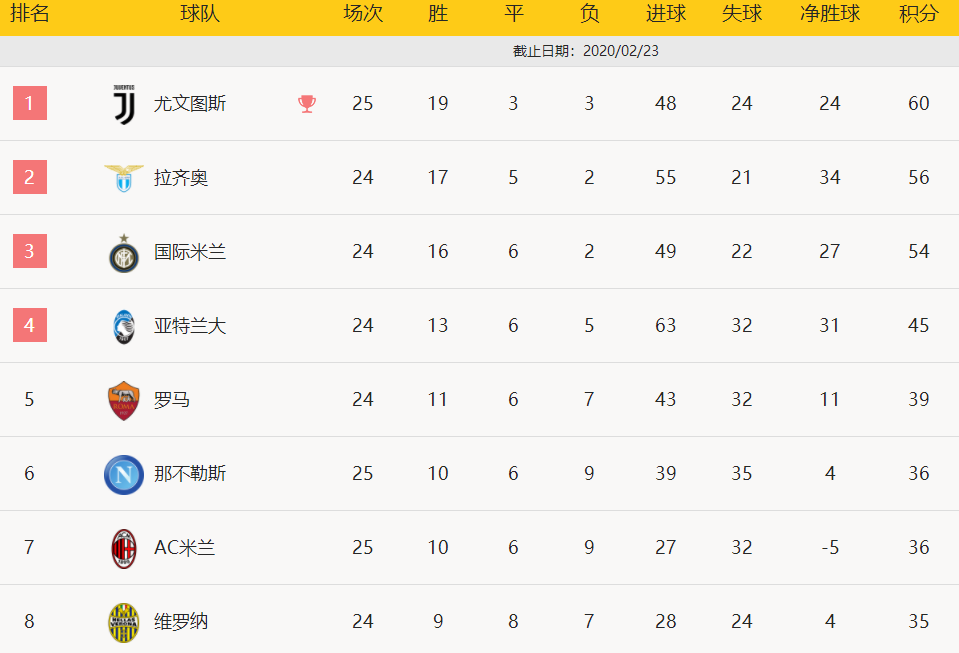Click the Juventus club logo
This screenshot has width=959, height=653.
click(x=124, y=105)
